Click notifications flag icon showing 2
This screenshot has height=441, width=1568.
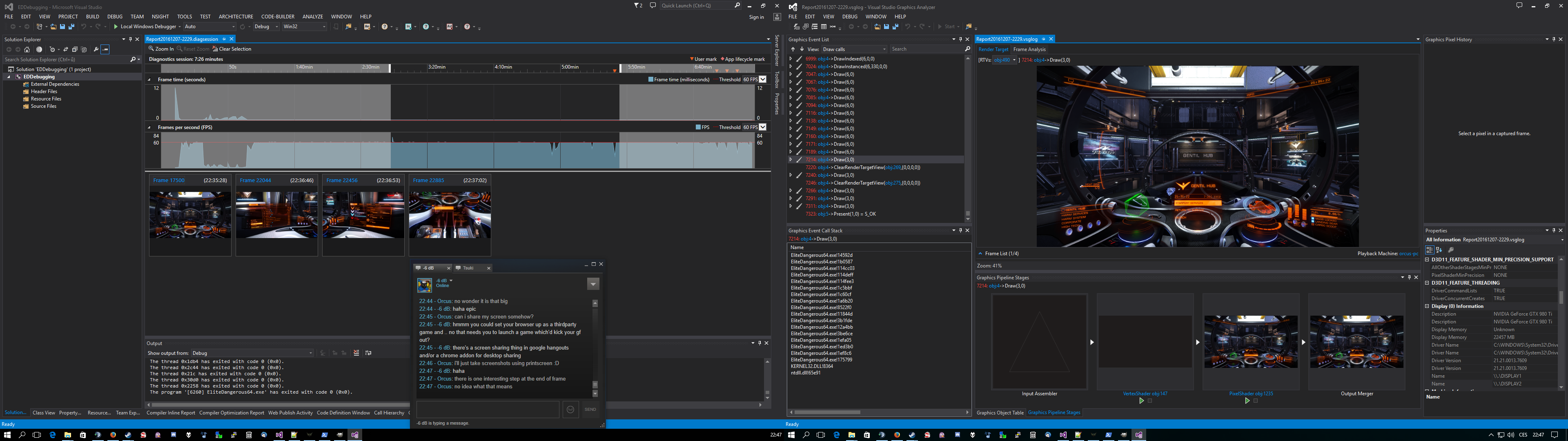pyautogui.click(x=638, y=5)
